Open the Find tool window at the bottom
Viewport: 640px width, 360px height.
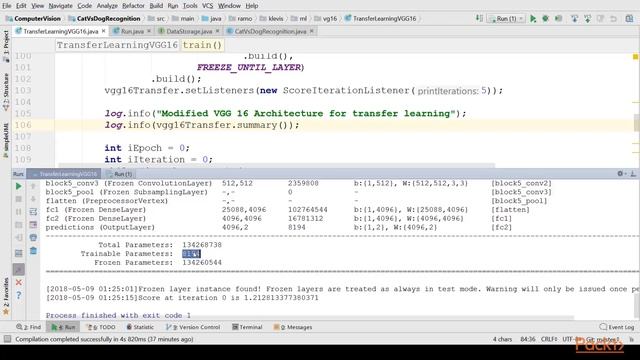(29, 327)
